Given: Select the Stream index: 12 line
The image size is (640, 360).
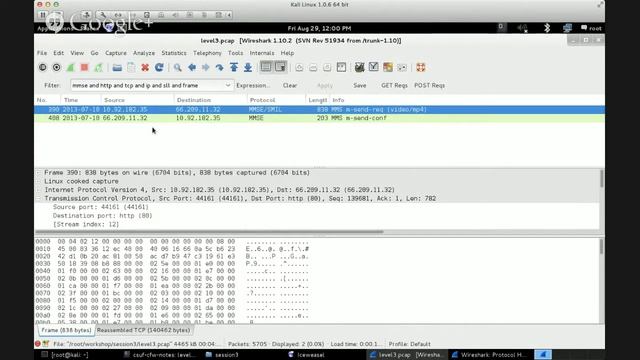Looking at the screenshot, I should (86, 224).
